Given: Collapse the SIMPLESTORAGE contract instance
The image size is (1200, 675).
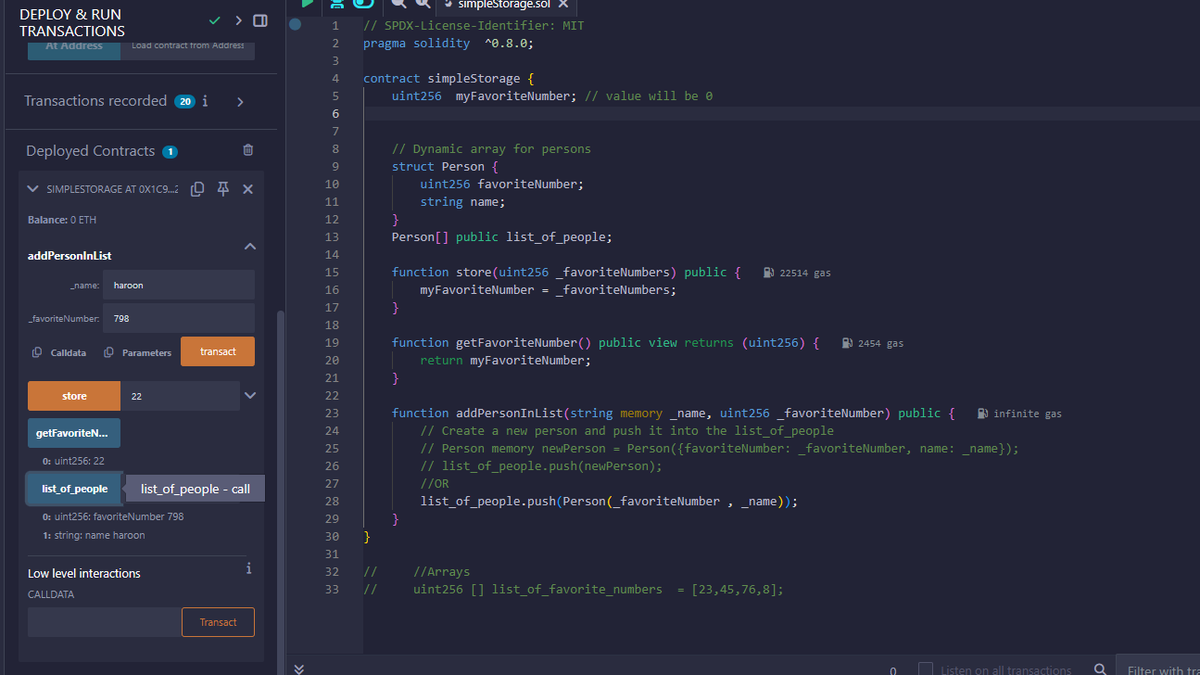Looking at the screenshot, I should coord(33,189).
